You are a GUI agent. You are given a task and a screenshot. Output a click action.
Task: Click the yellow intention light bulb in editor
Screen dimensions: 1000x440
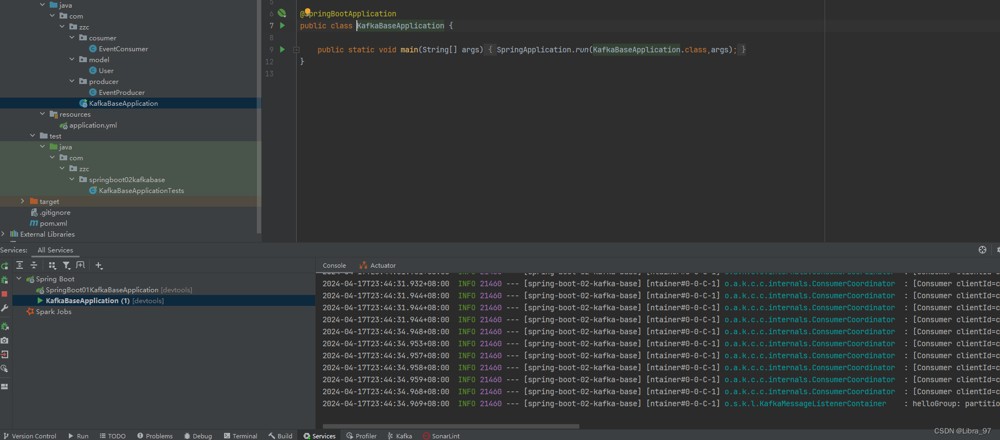tap(307, 12)
